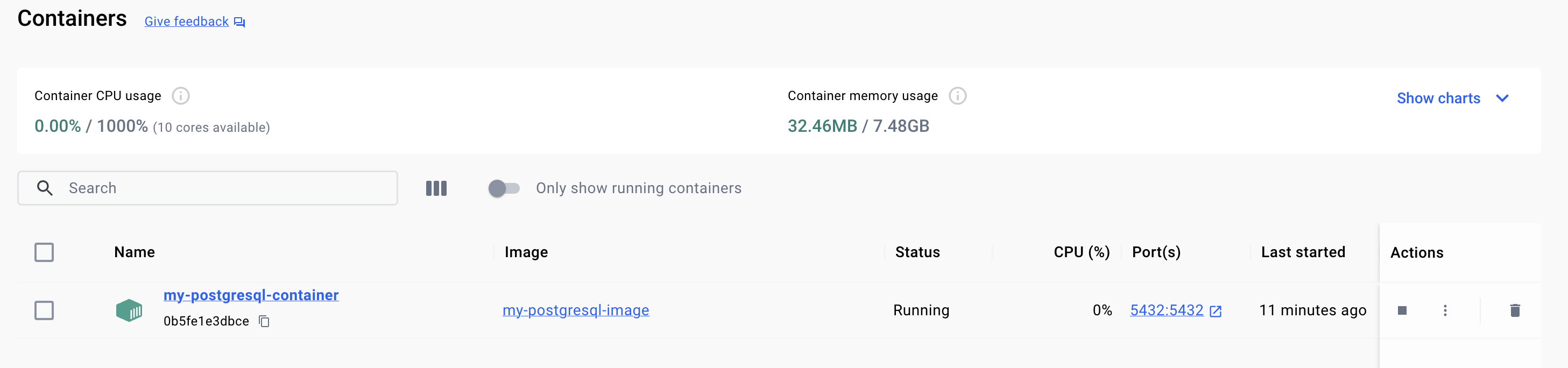This screenshot has width=1568, height=368.
Task: Open the three-dot container actions menu
Action: pos(1445,311)
